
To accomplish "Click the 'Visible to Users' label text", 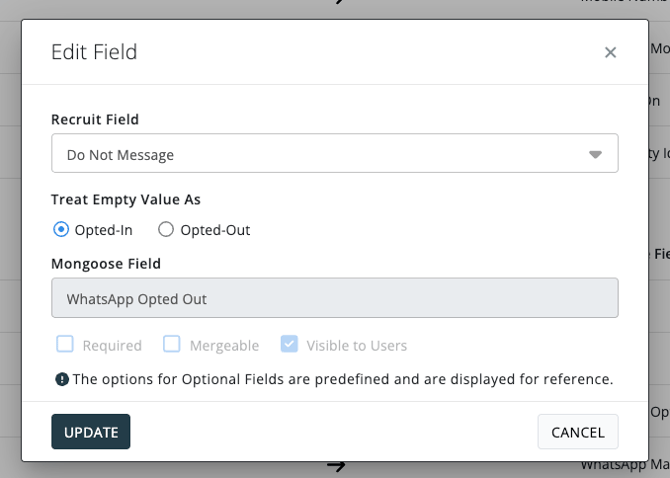I will [357, 346].
